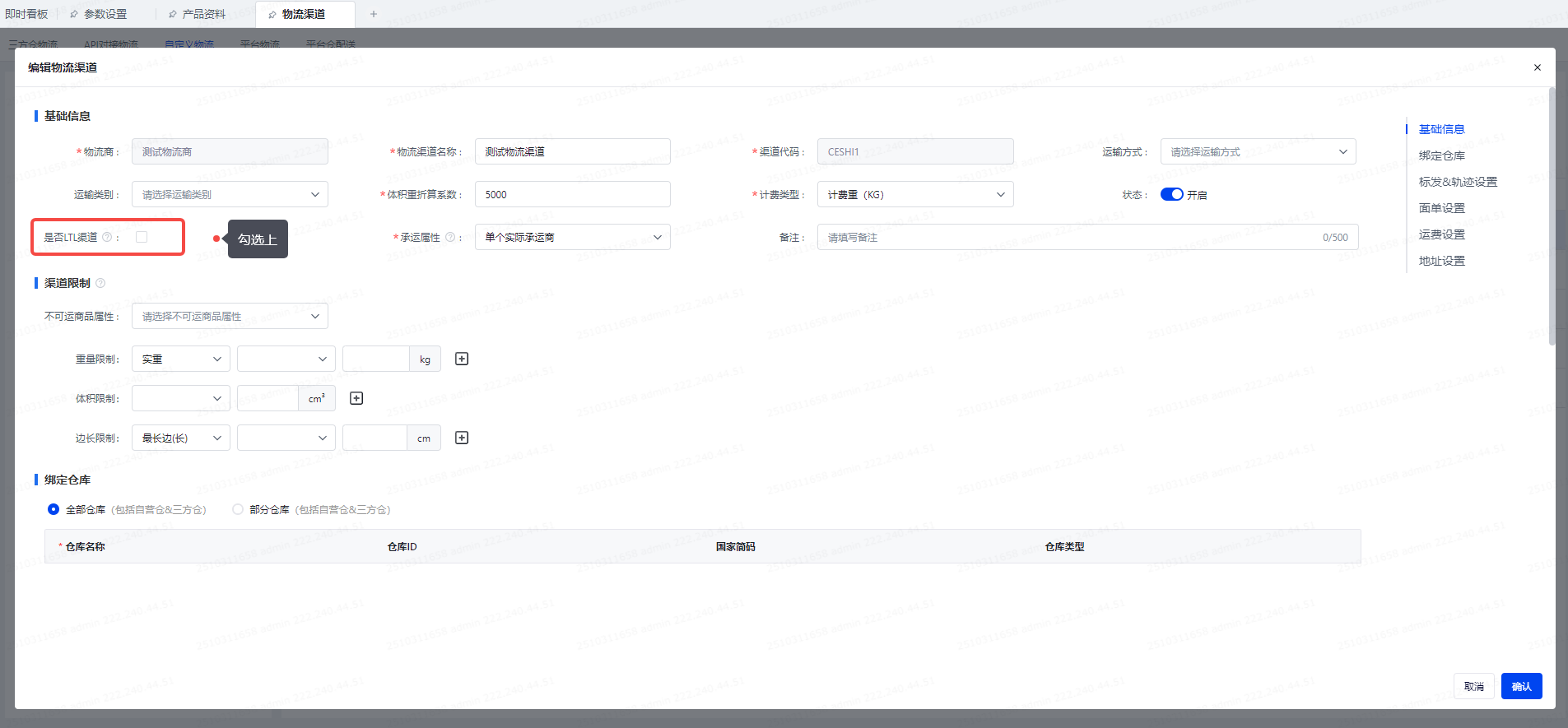Screen dimensions: 1568x728
Task: Open the 运输类别 dropdown
Action: click(x=230, y=194)
